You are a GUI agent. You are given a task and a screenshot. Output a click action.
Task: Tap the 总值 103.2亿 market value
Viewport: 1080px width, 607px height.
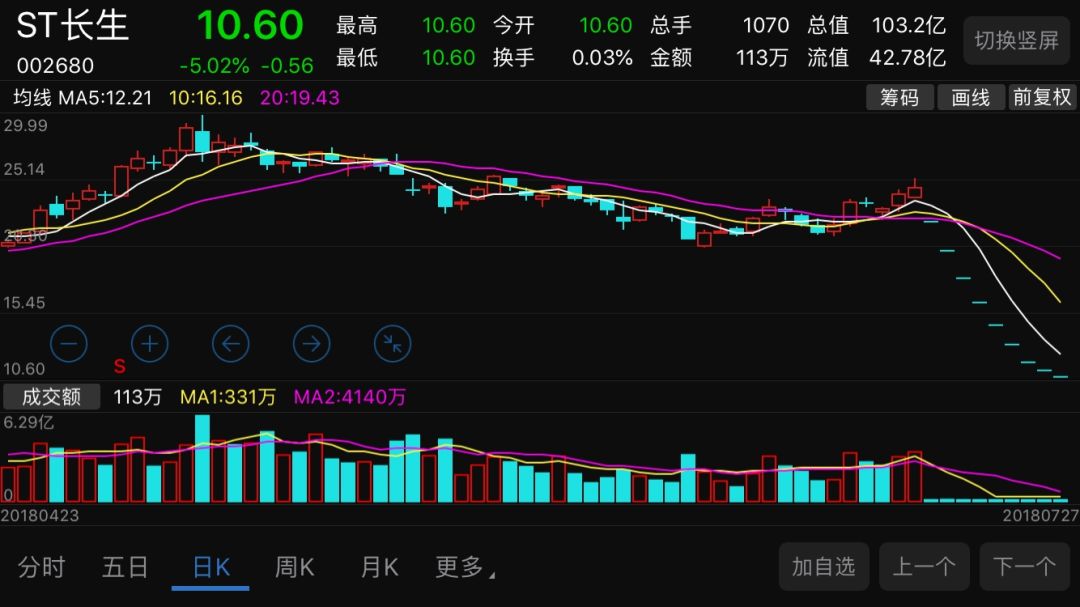click(x=876, y=25)
